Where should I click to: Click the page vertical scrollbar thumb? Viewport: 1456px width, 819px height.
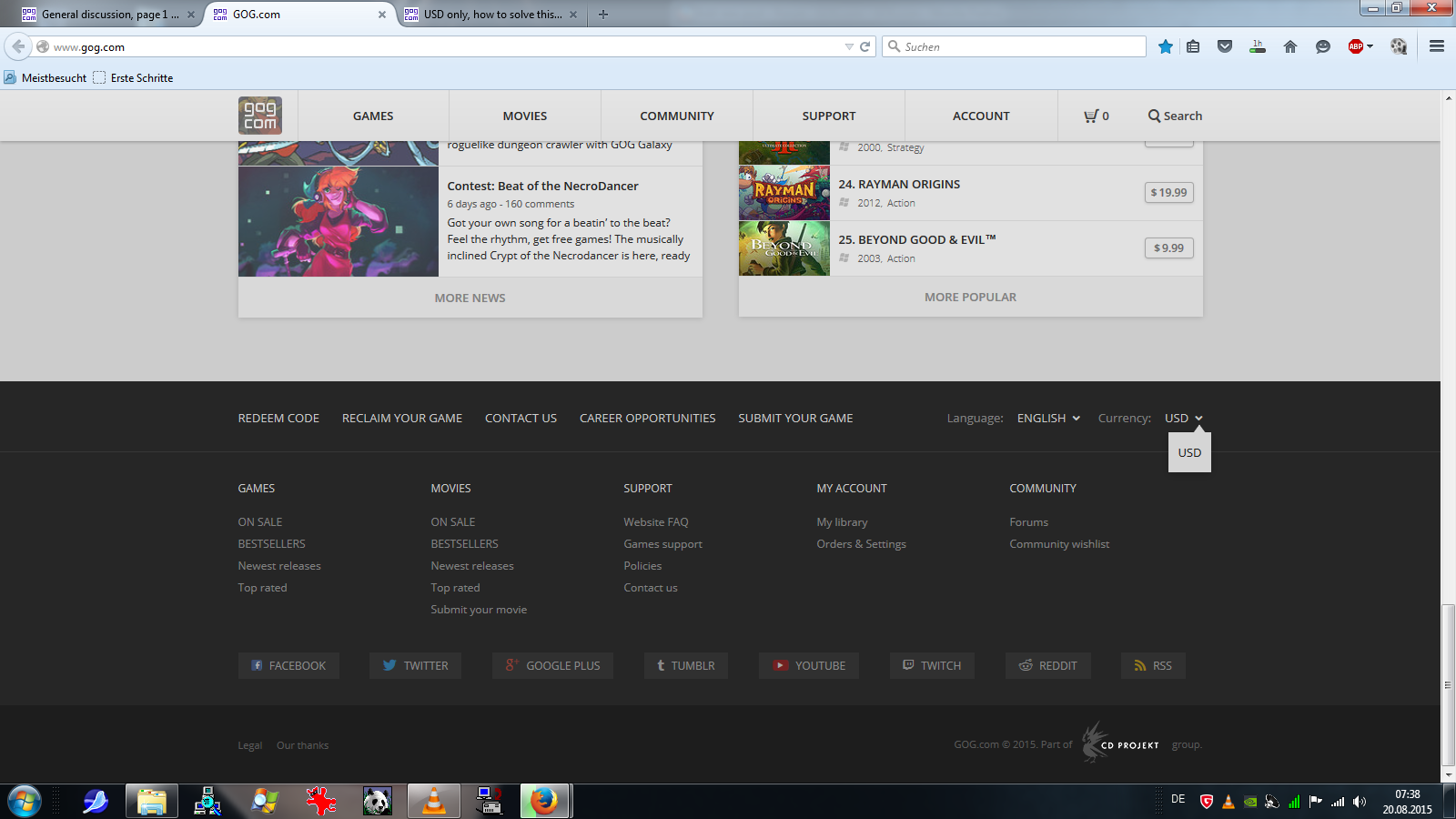(x=1448, y=684)
